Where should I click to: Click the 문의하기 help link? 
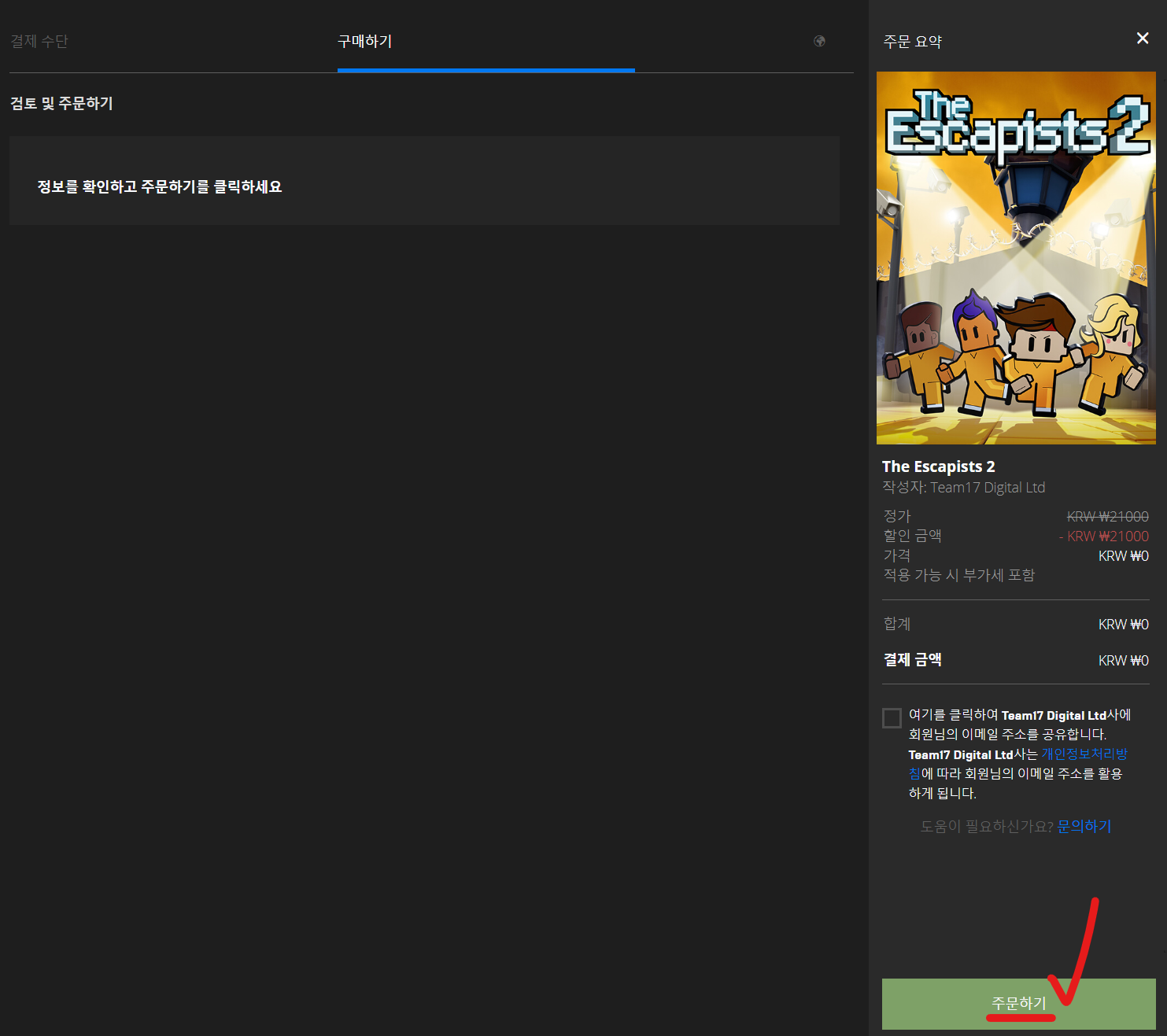point(1084,826)
